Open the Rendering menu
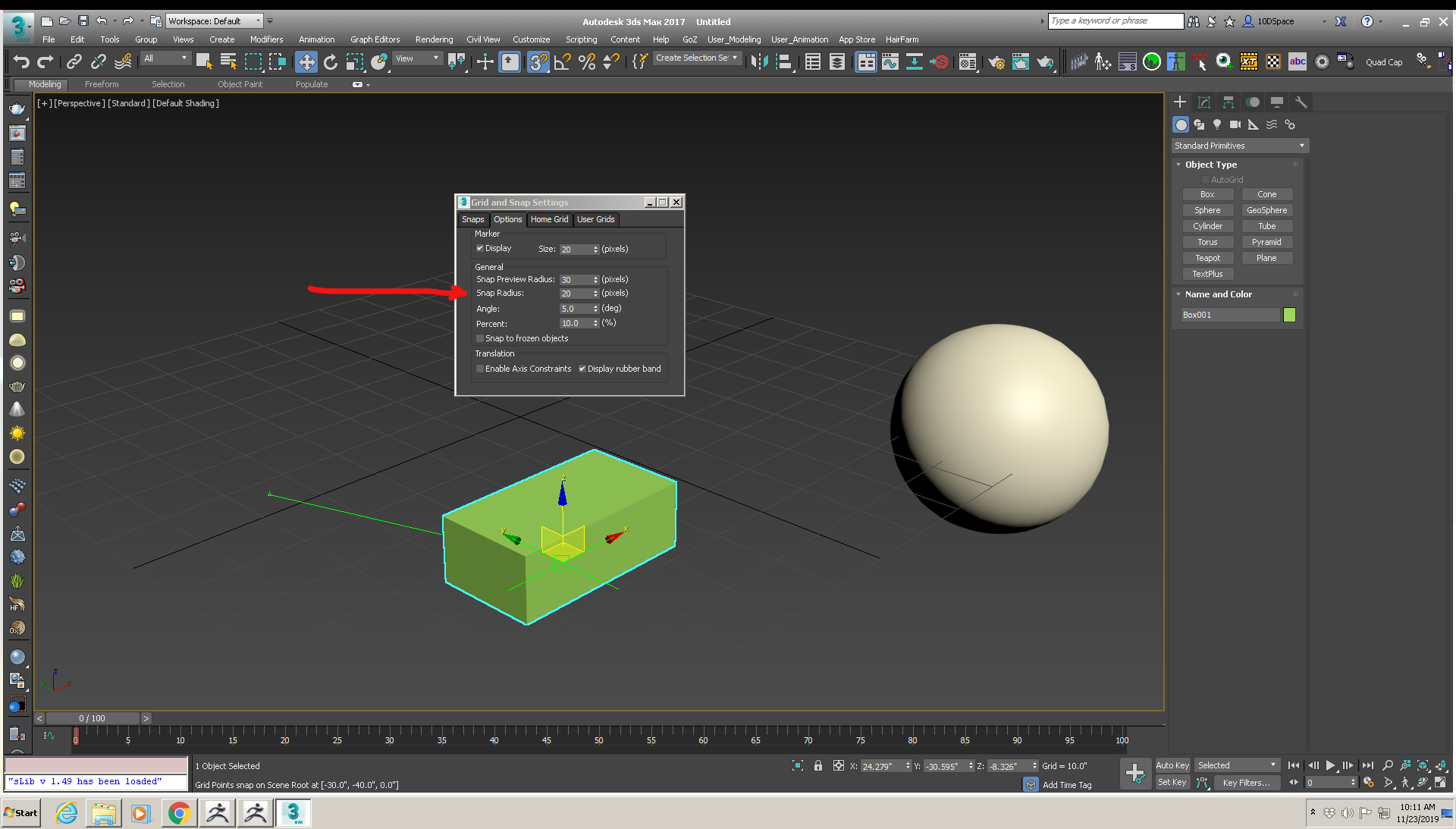 pos(434,39)
